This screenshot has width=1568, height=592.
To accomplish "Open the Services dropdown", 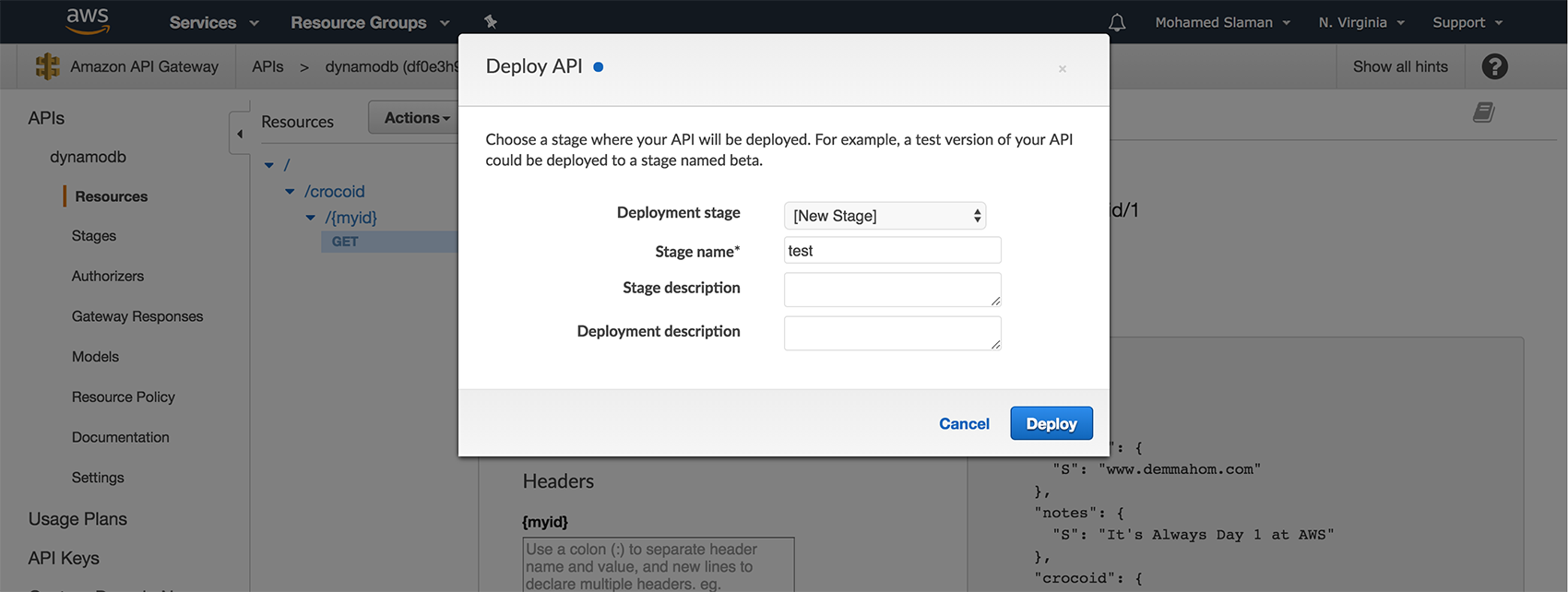I will (x=214, y=22).
